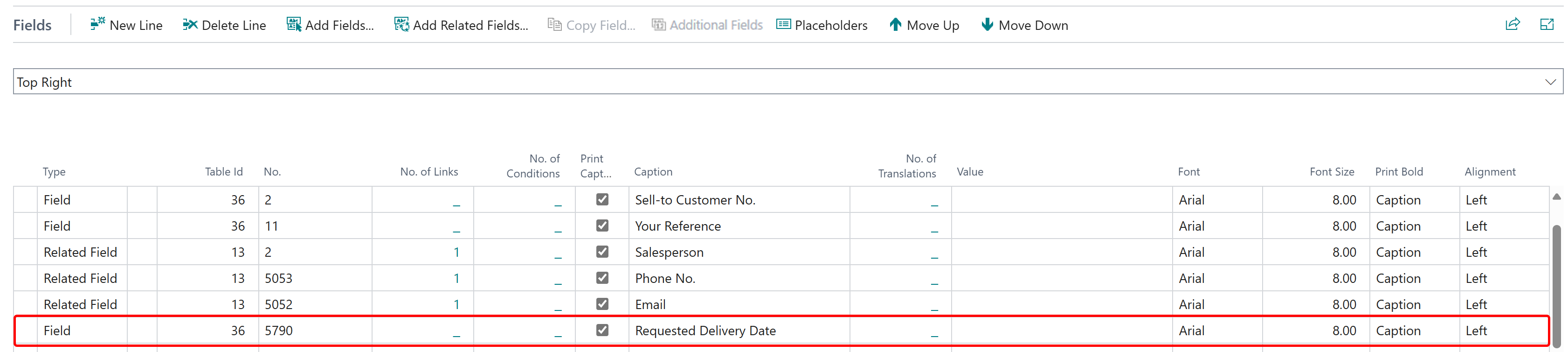
Task: Click the Add Related Fields icon
Action: 402,24
